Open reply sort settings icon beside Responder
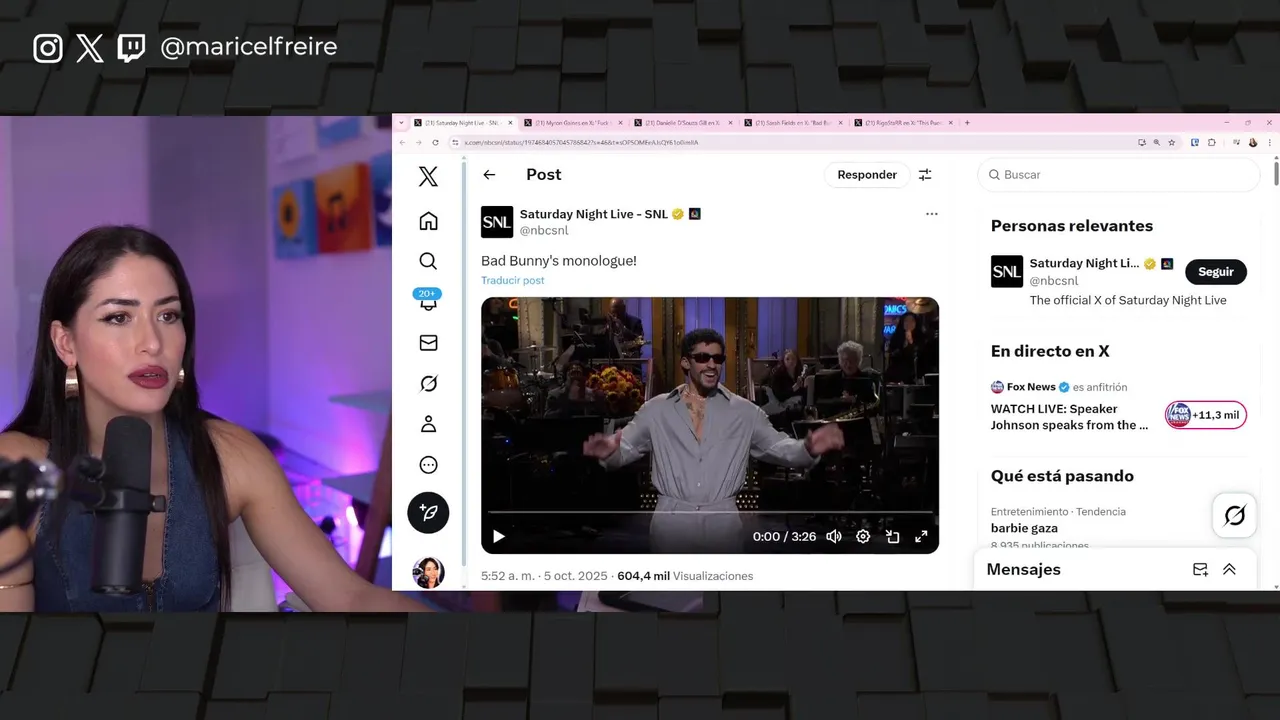This screenshot has width=1280, height=720. [925, 175]
